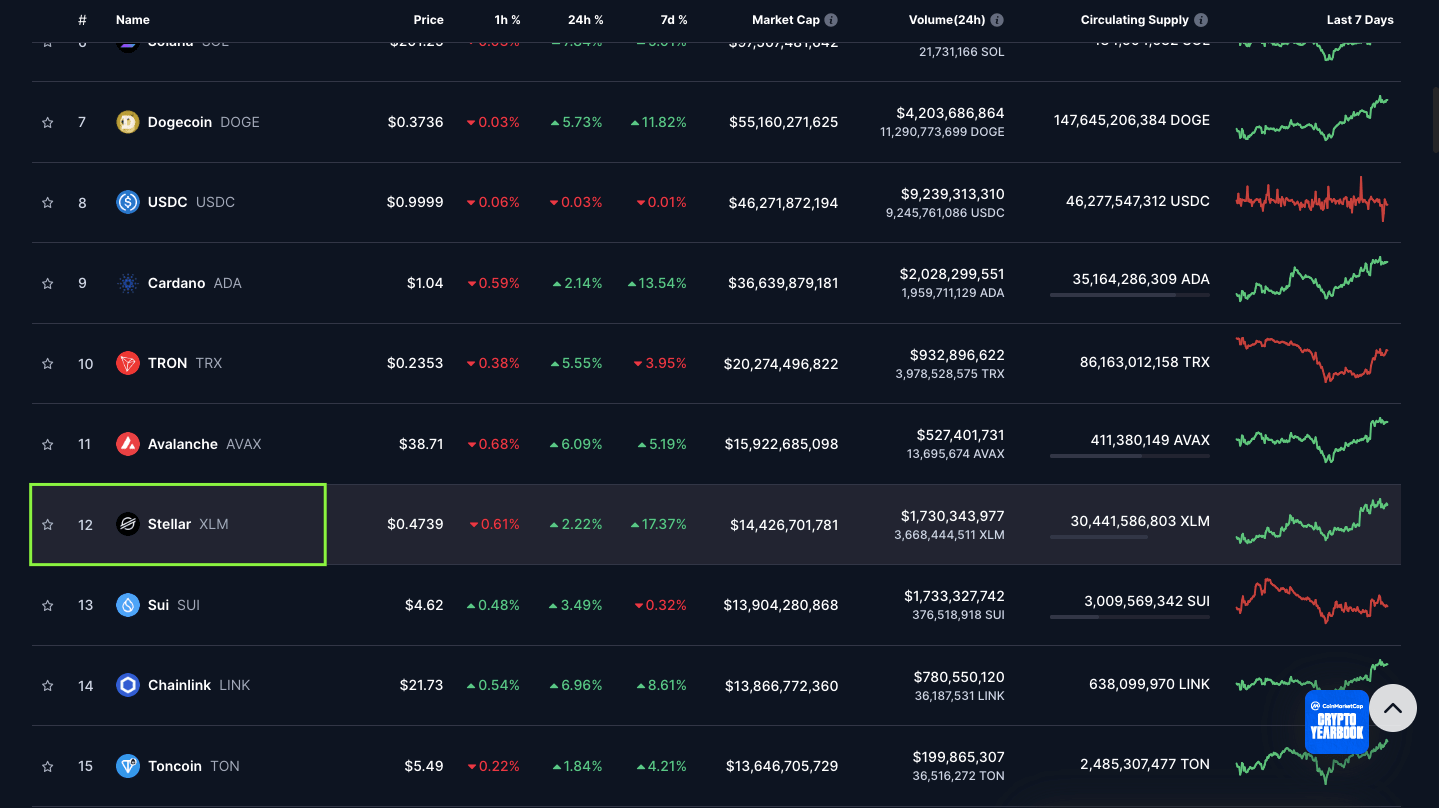Sort by the Price column header
The height and width of the screenshot is (808, 1439).
click(x=429, y=20)
